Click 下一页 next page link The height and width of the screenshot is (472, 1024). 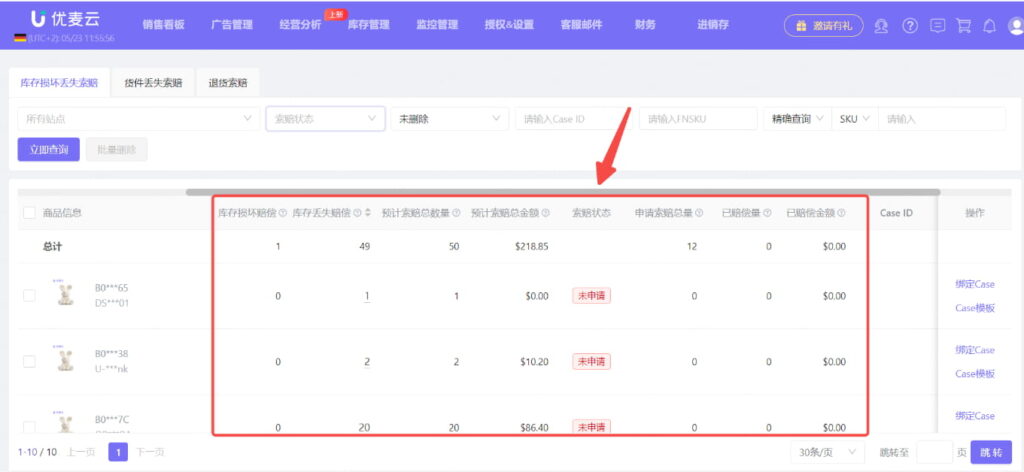[150, 452]
